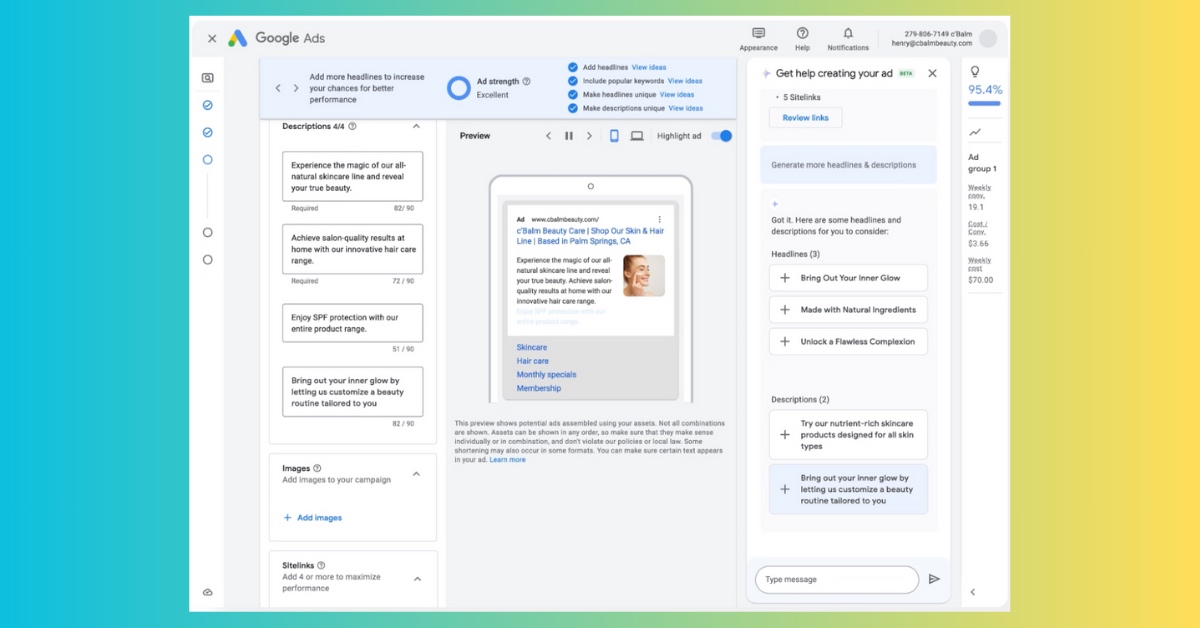Open the Help icon
This screenshot has height=628, width=1200.
pos(802,34)
